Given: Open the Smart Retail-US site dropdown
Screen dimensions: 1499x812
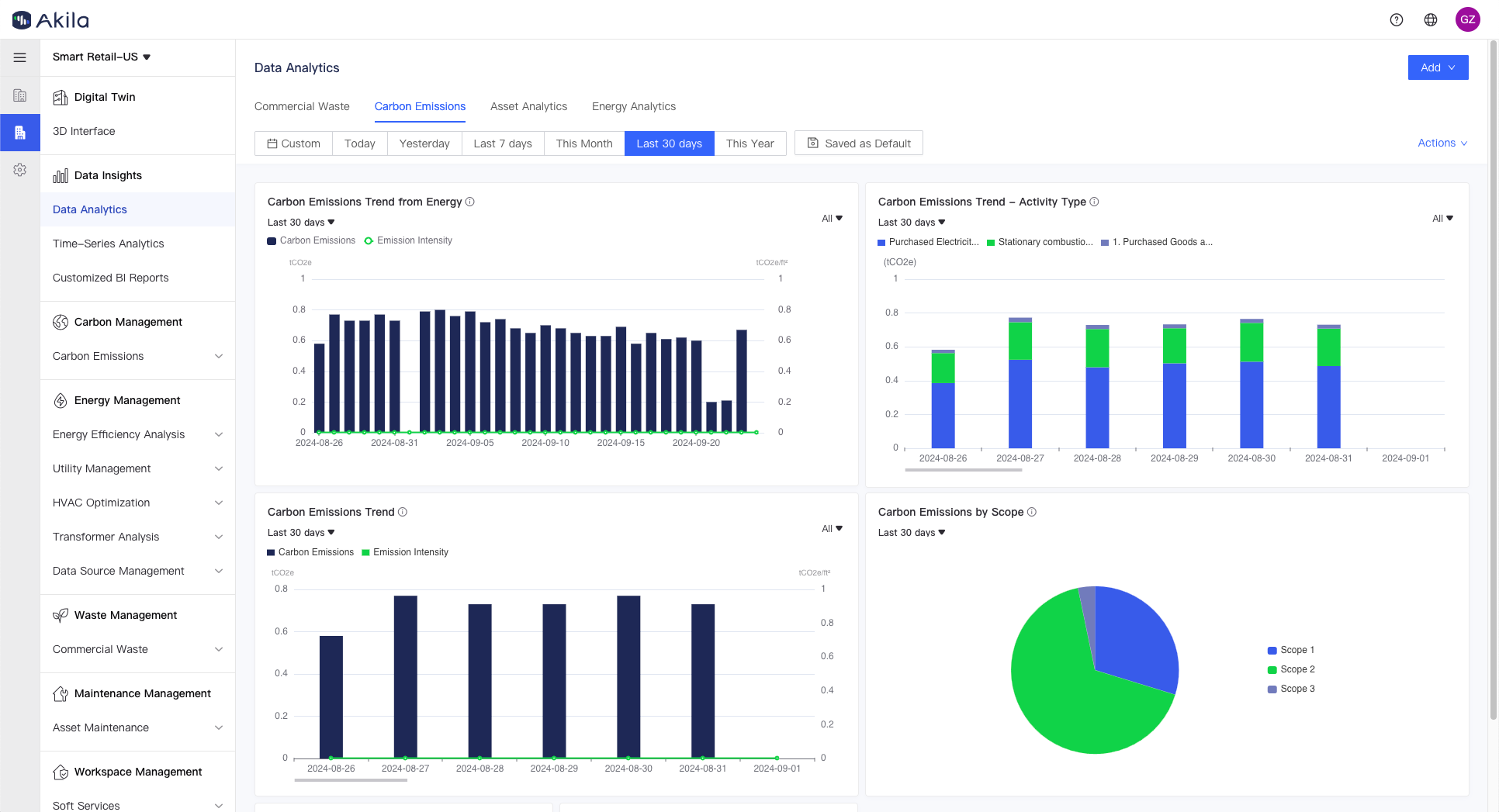Looking at the screenshot, I should pyautogui.click(x=101, y=57).
